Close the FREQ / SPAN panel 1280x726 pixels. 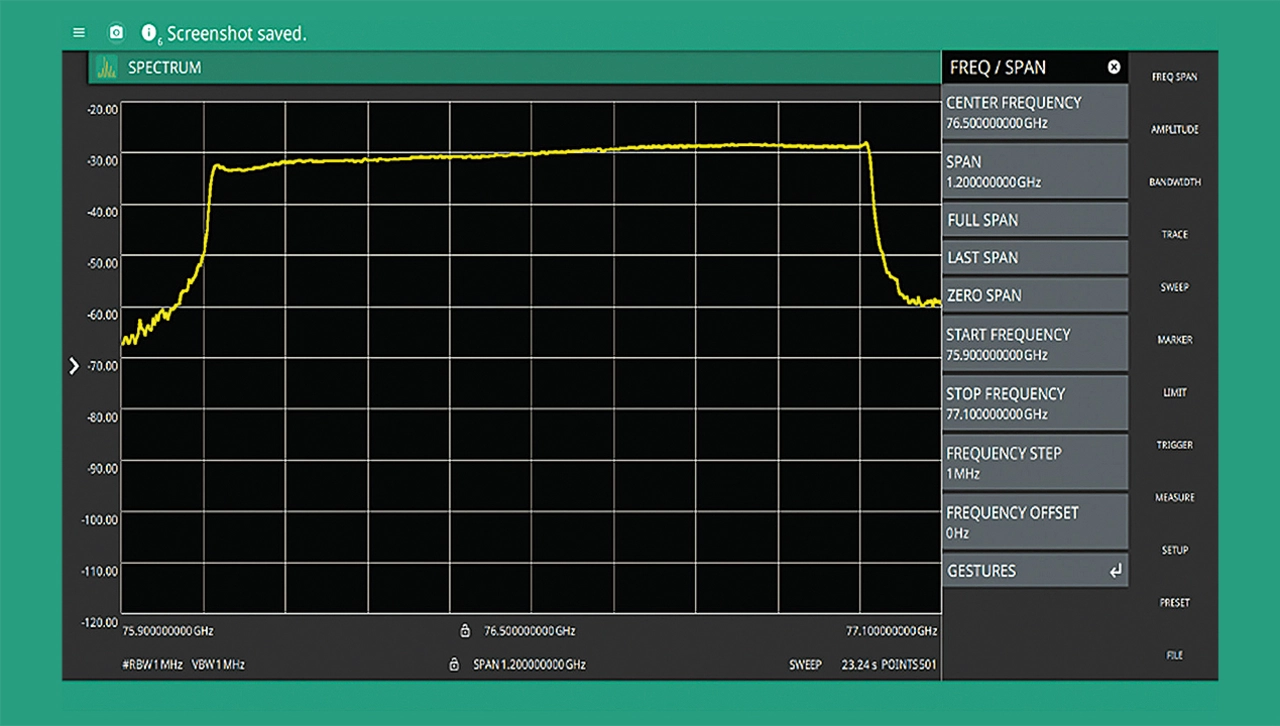pos(1114,67)
